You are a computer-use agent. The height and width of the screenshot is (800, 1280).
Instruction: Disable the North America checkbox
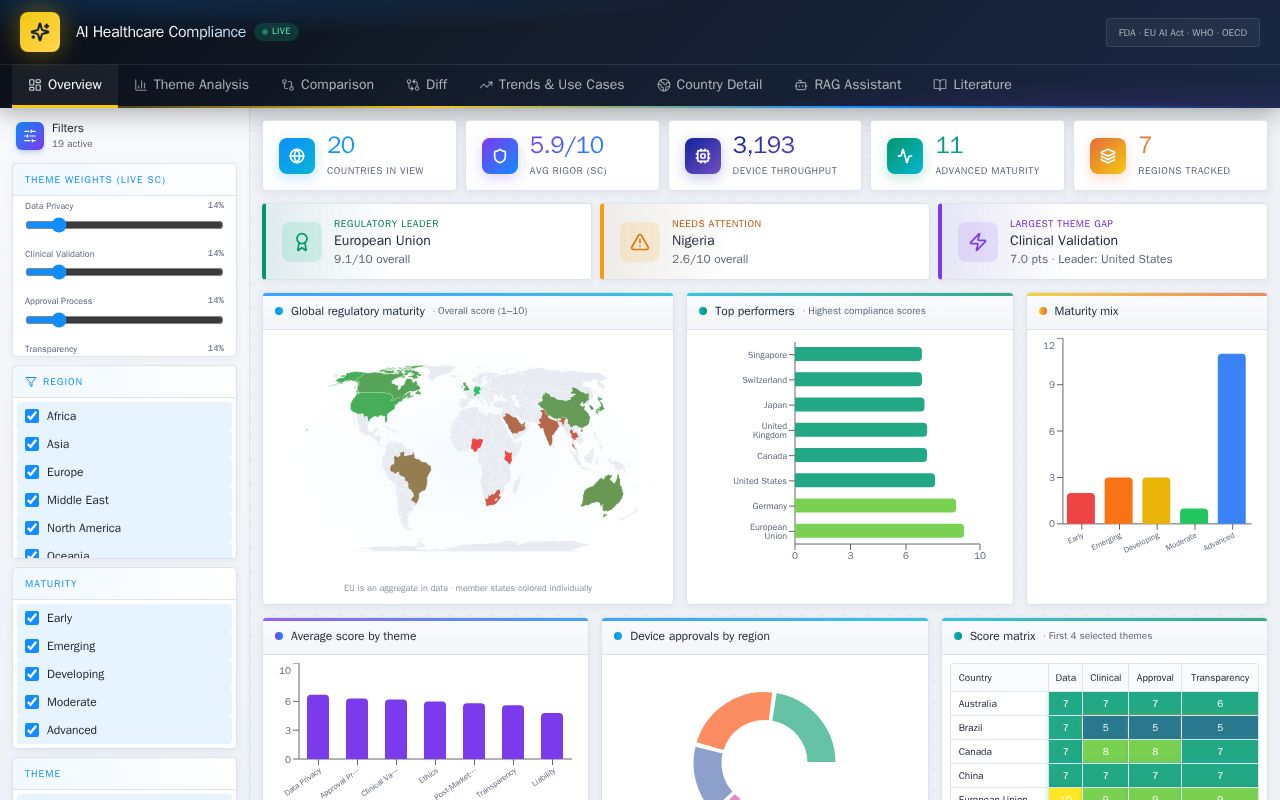tap(32, 528)
